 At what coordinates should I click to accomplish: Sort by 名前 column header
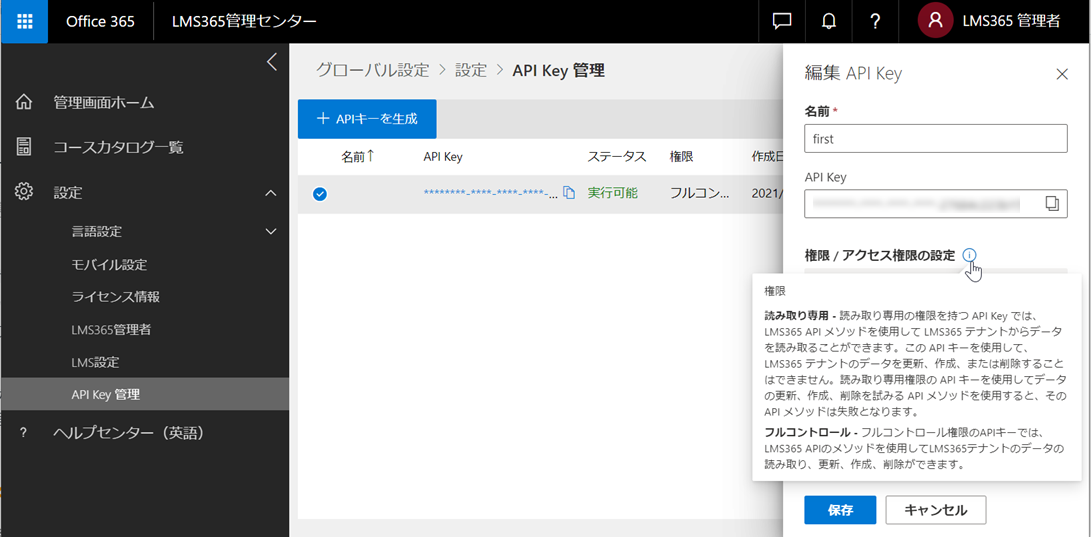coord(358,157)
